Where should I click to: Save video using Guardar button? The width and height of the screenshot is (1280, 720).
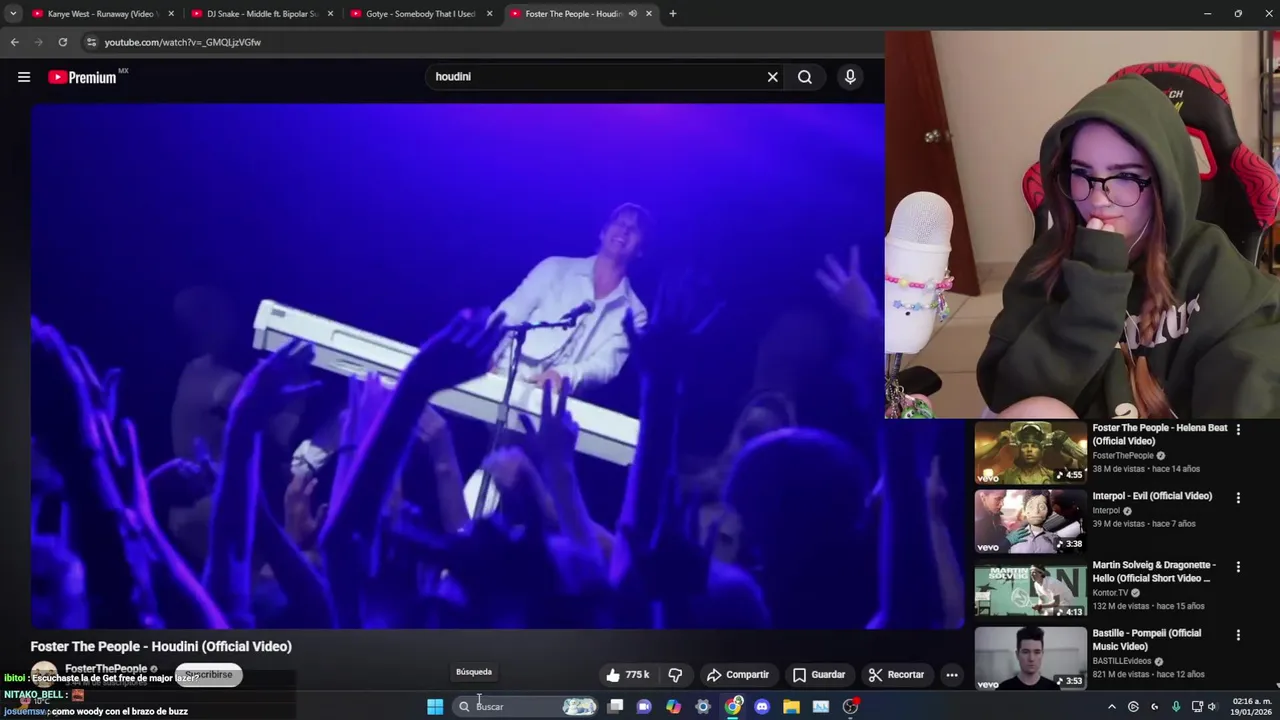[x=819, y=675]
